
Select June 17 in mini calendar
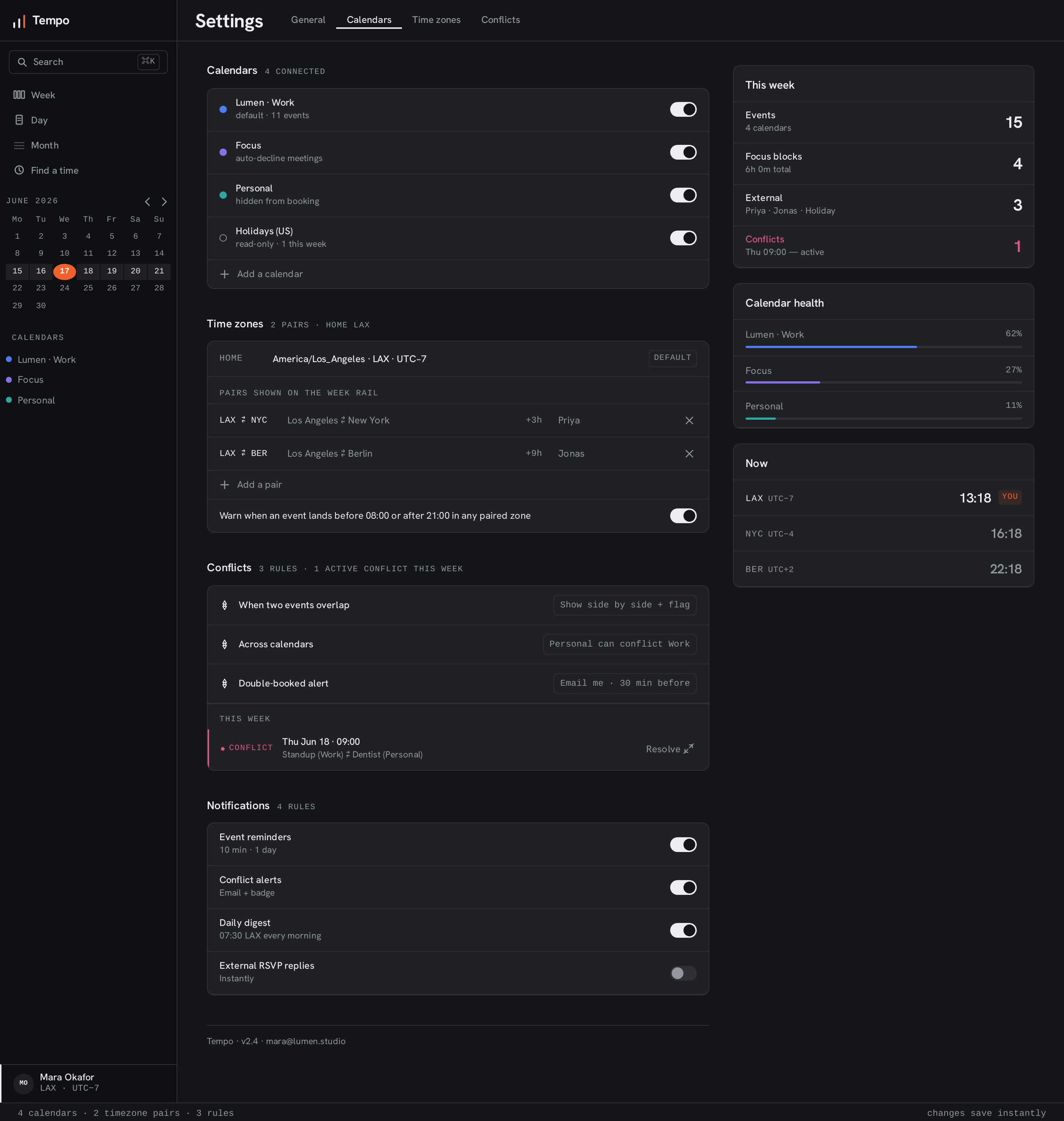65,271
